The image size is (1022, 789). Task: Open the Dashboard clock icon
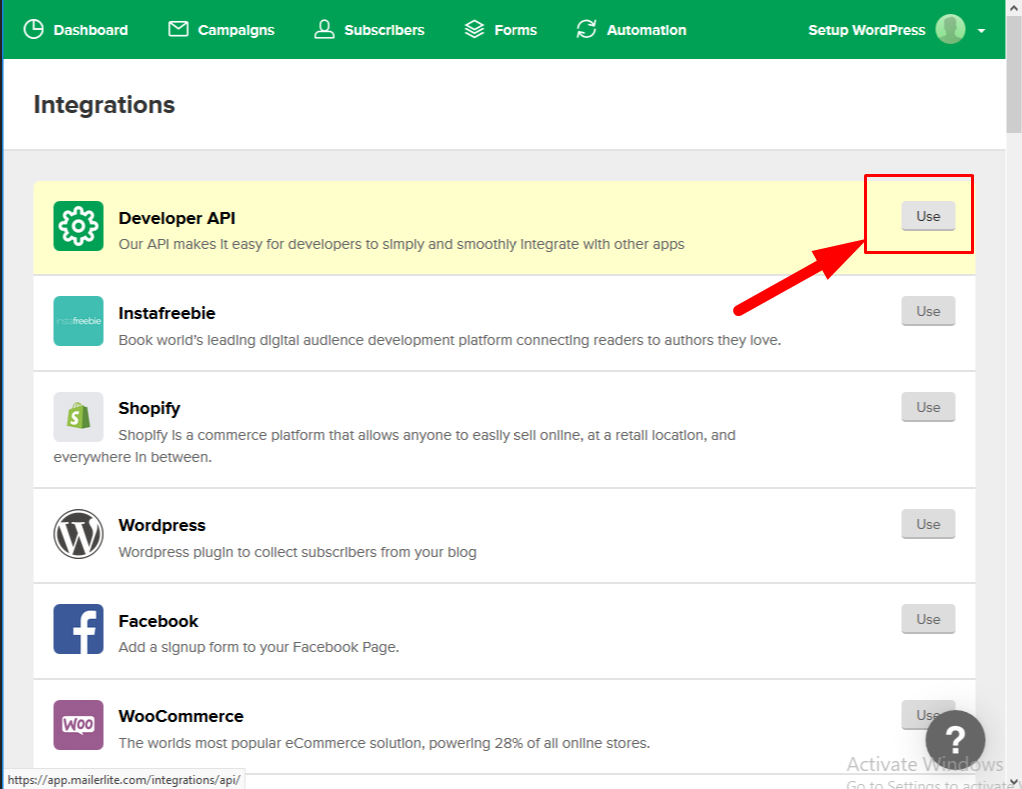pyautogui.click(x=33, y=29)
